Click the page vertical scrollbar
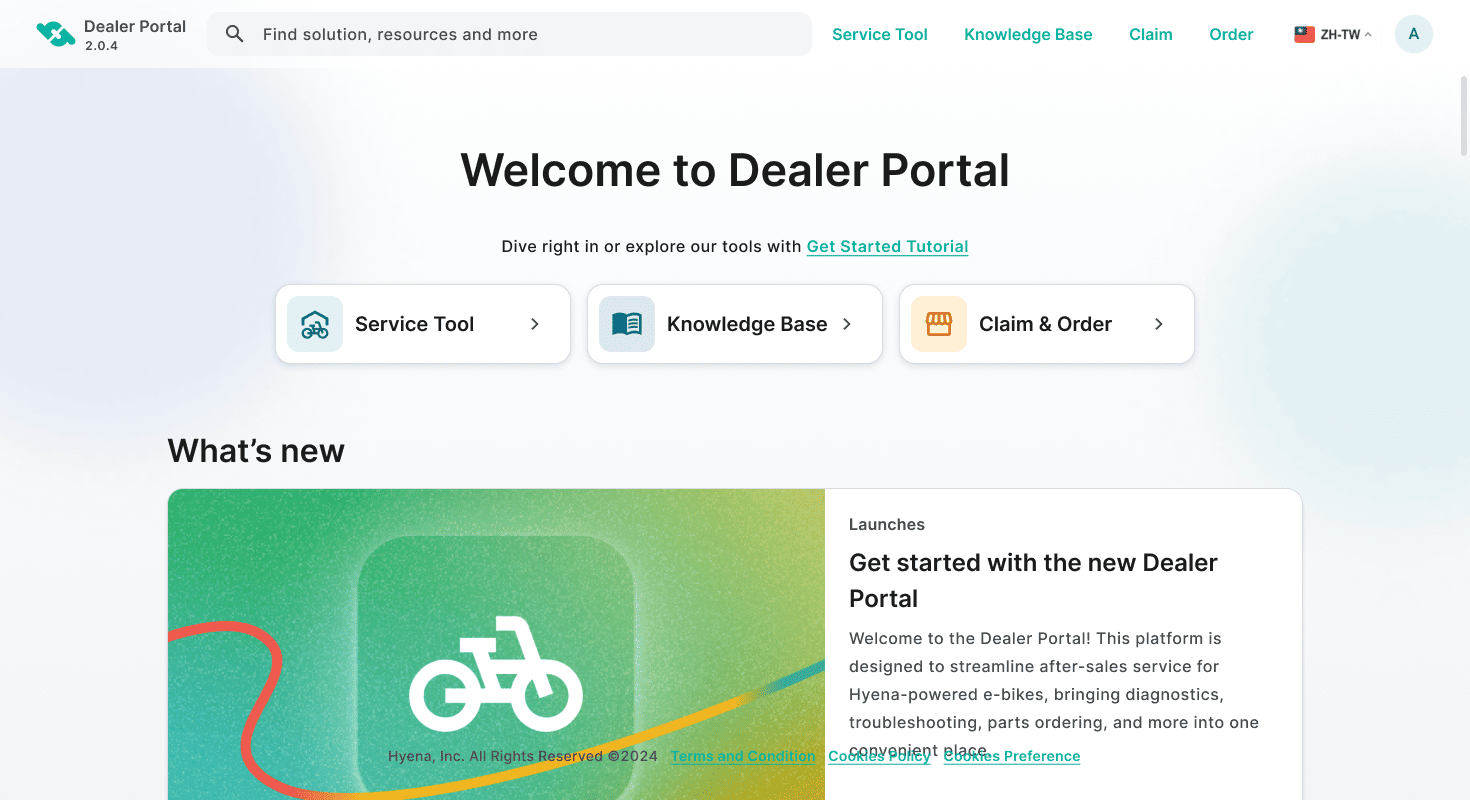1470x800 pixels. coord(1464,115)
